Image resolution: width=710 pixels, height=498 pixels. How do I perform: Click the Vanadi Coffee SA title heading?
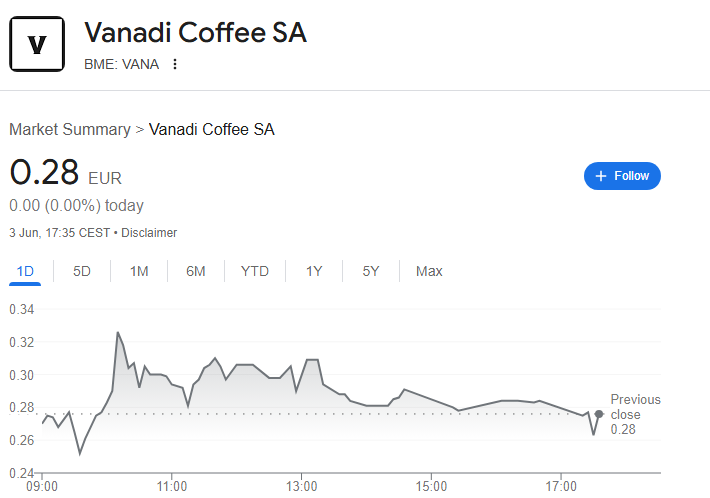(x=195, y=33)
